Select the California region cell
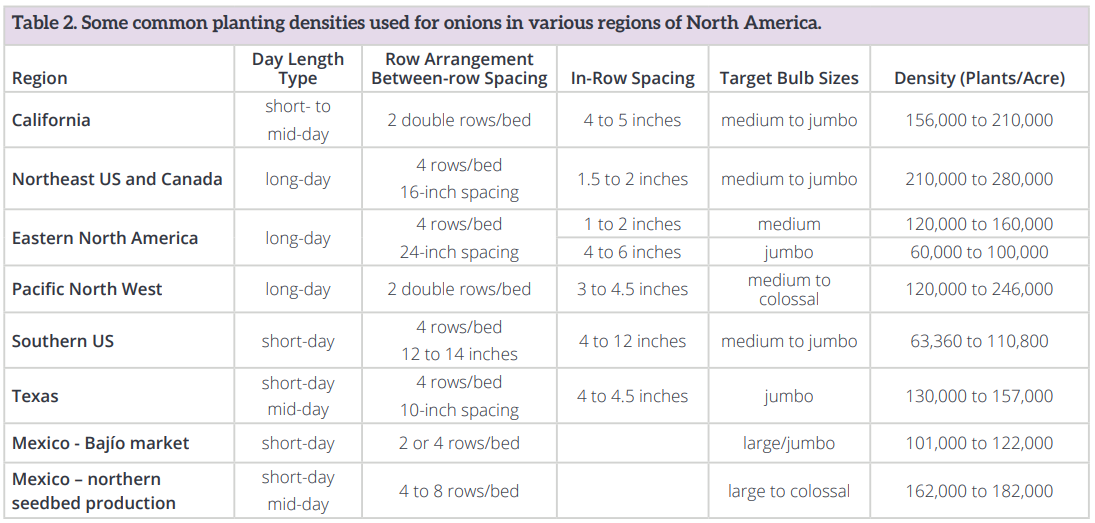The image size is (1095, 523). pyautogui.click(x=51, y=120)
